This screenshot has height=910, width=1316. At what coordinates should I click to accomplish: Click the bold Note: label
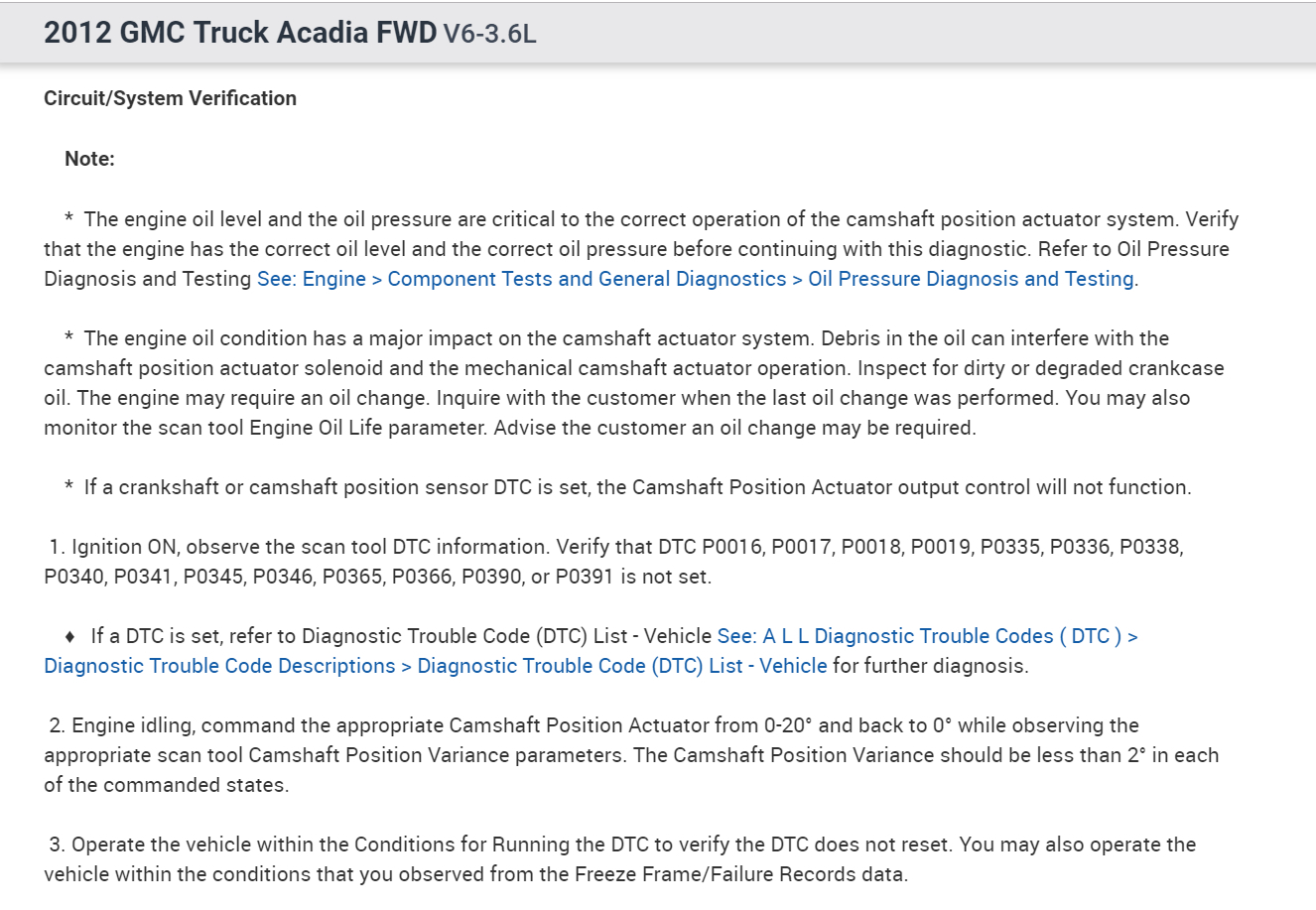[x=89, y=159]
